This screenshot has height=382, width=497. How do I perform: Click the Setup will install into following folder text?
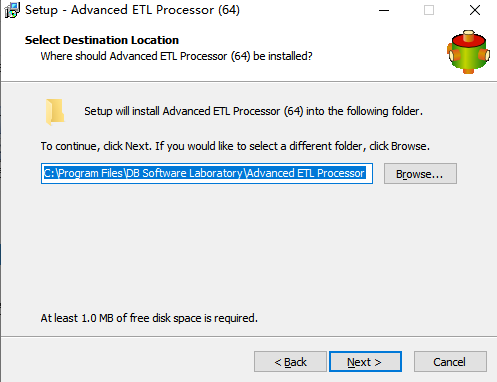253,111
